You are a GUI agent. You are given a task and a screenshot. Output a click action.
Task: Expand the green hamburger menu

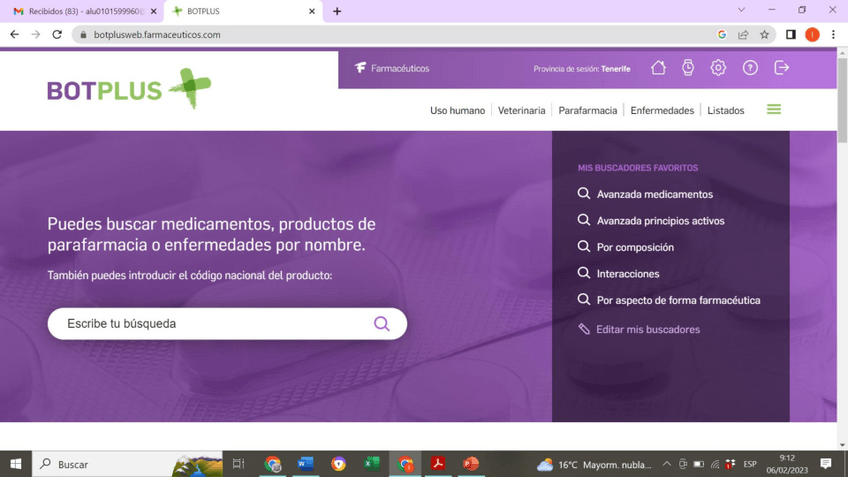pyautogui.click(x=774, y=110)
